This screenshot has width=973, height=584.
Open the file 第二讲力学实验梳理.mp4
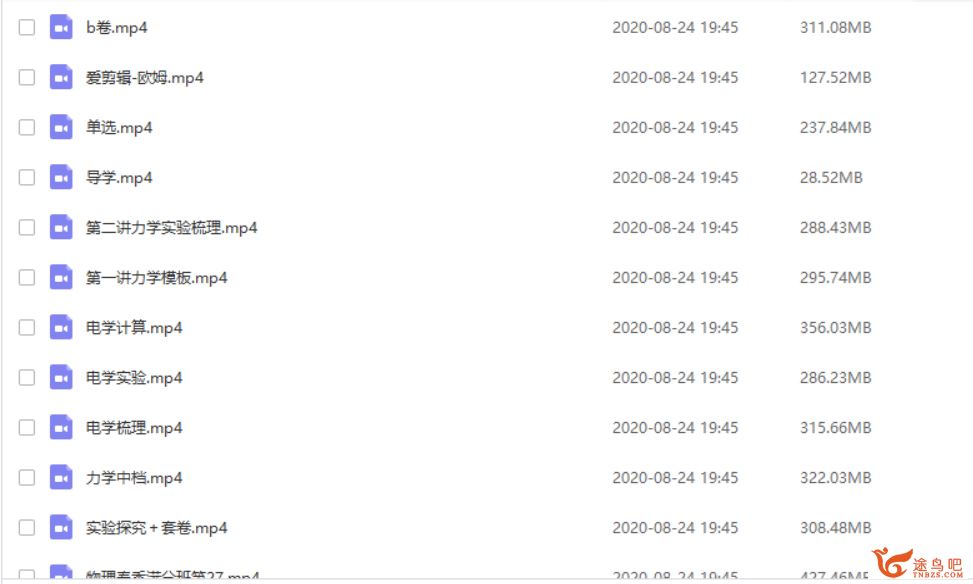tap(171, 228)
